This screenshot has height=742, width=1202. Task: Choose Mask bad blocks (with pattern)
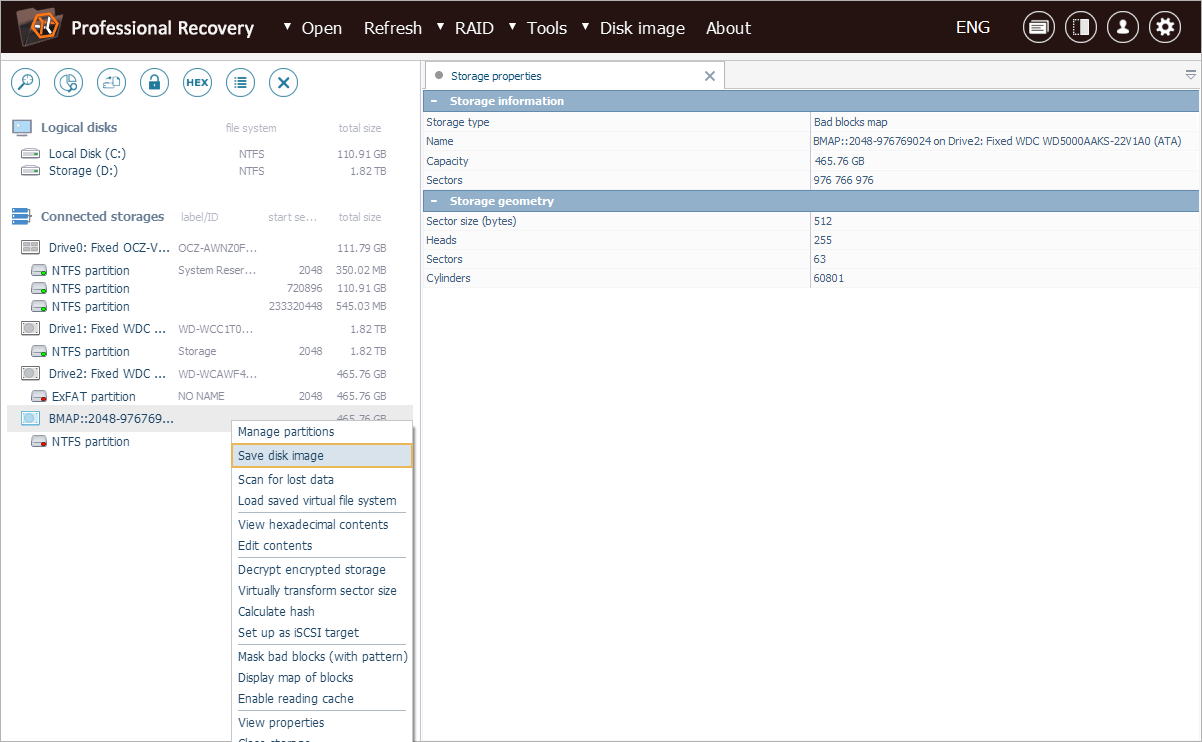(x=321, y=657)
